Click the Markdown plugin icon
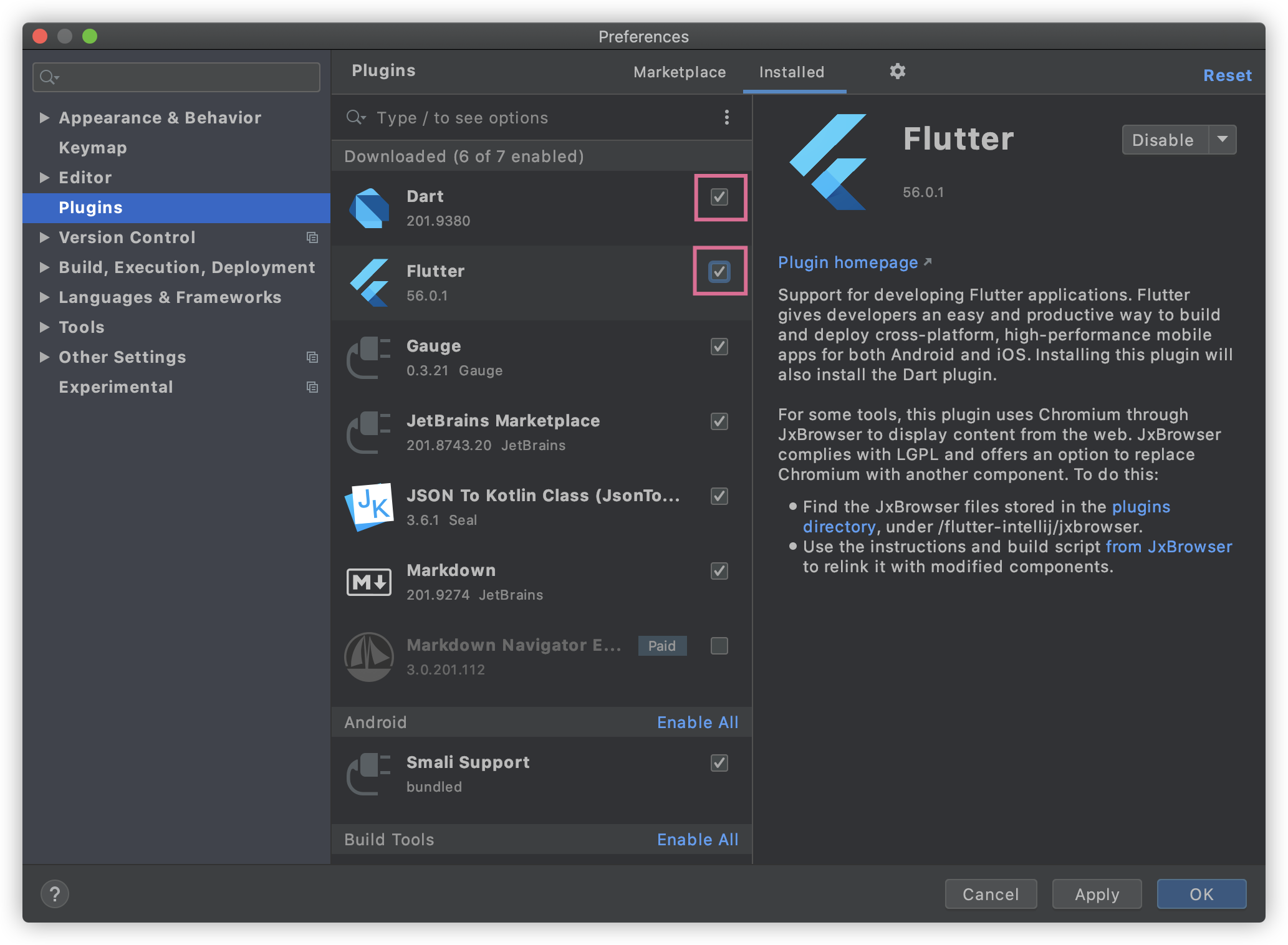 click(369, 582)
